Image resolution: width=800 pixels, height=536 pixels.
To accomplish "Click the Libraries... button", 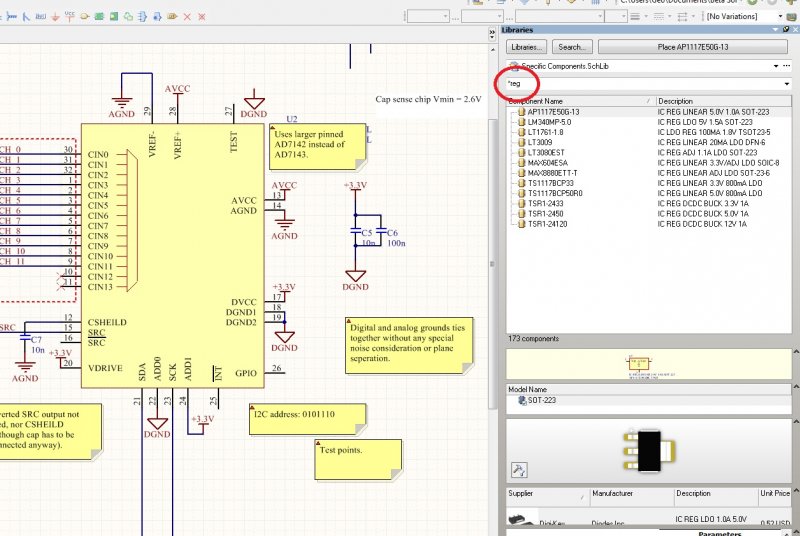I will 527,47.
